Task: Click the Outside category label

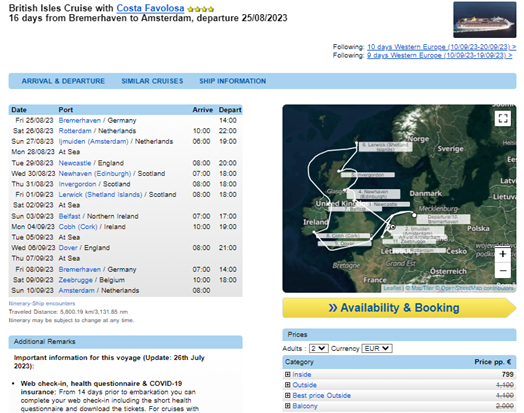Action: click(x=304, y=385)
